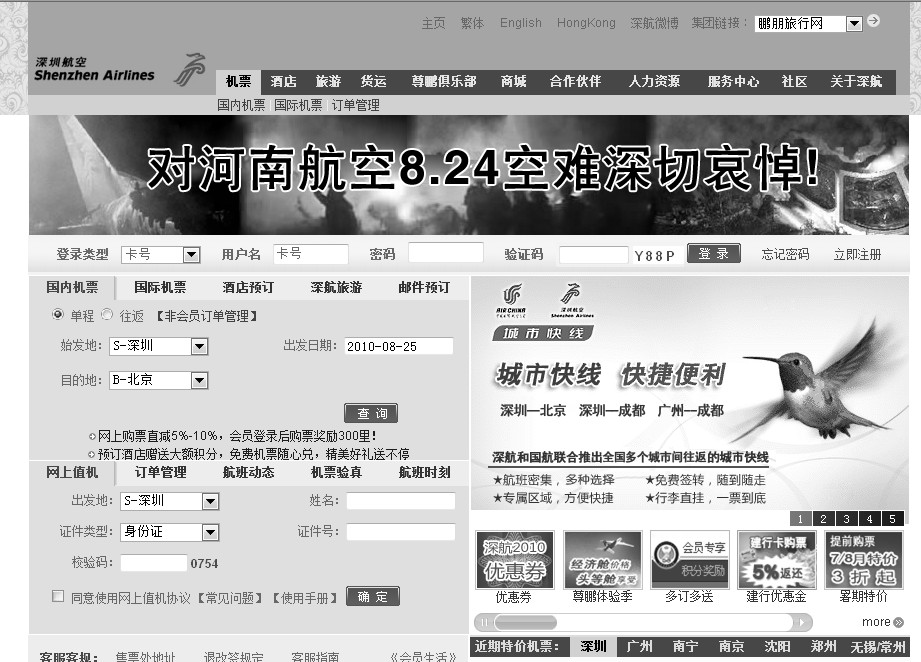Viewport: 921px width, 662px height.
Task: Open the English language link
Action: click(x=521, y=23)
